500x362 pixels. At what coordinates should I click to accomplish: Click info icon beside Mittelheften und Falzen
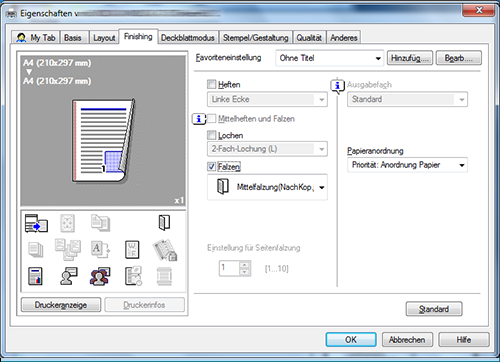[x=199, y=119]
